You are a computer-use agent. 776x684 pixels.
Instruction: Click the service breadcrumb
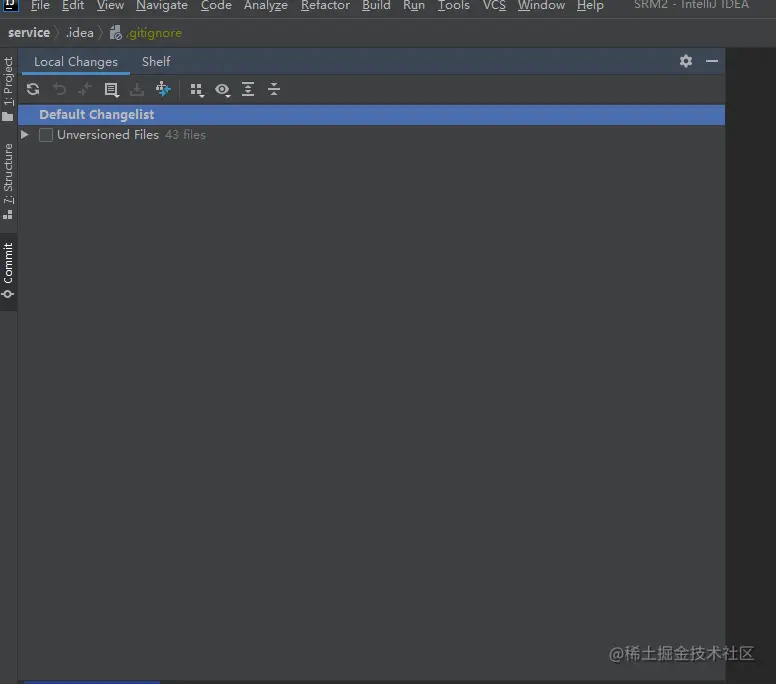29,33
